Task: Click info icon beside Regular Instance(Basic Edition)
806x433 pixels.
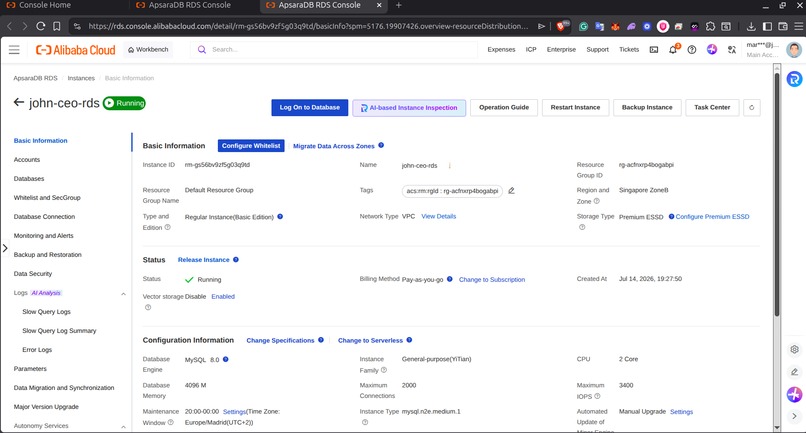Action: pos(280,216)
